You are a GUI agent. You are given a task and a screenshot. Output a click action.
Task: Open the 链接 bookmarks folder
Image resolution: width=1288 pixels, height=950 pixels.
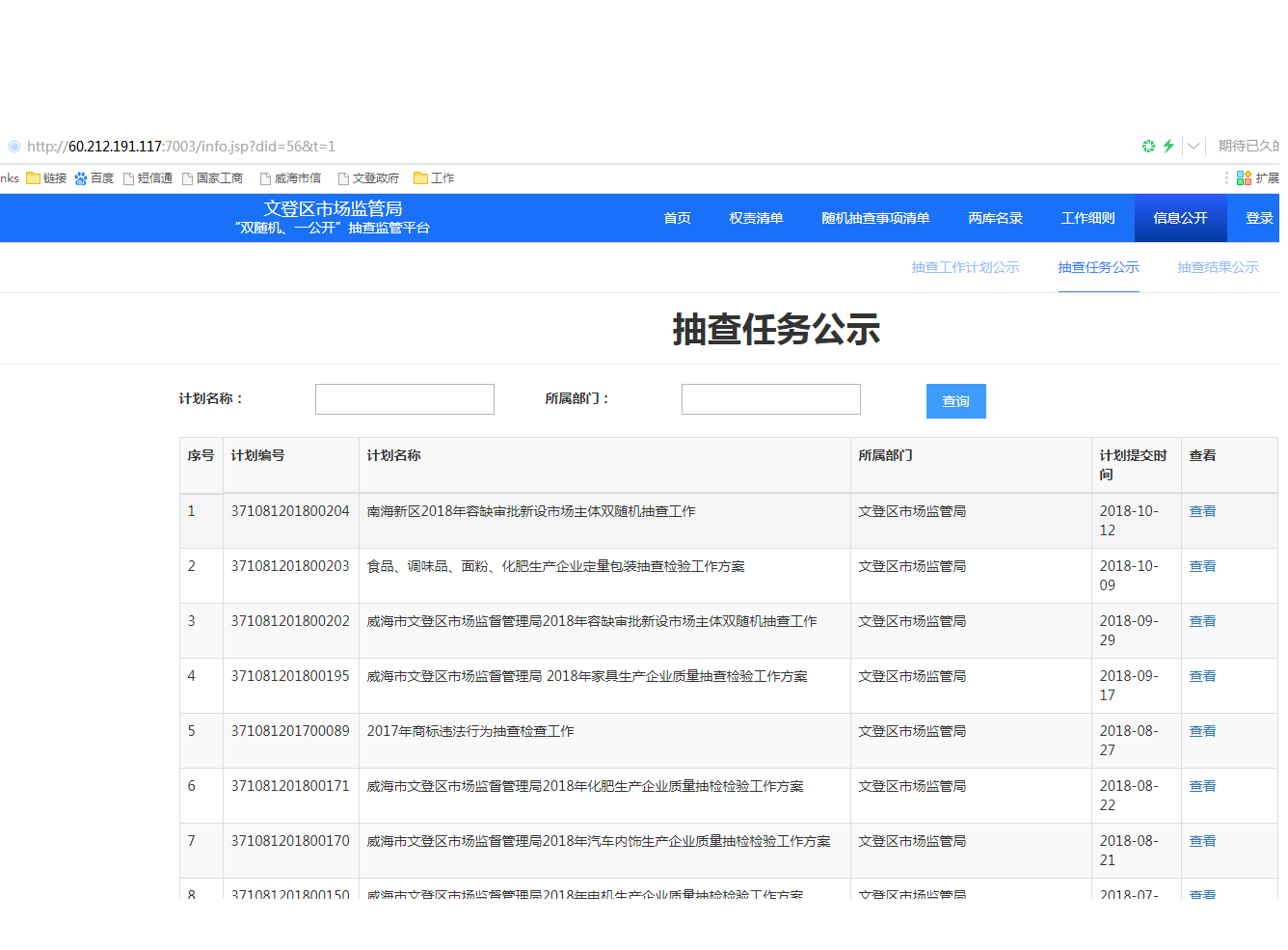tap(46, 178)
